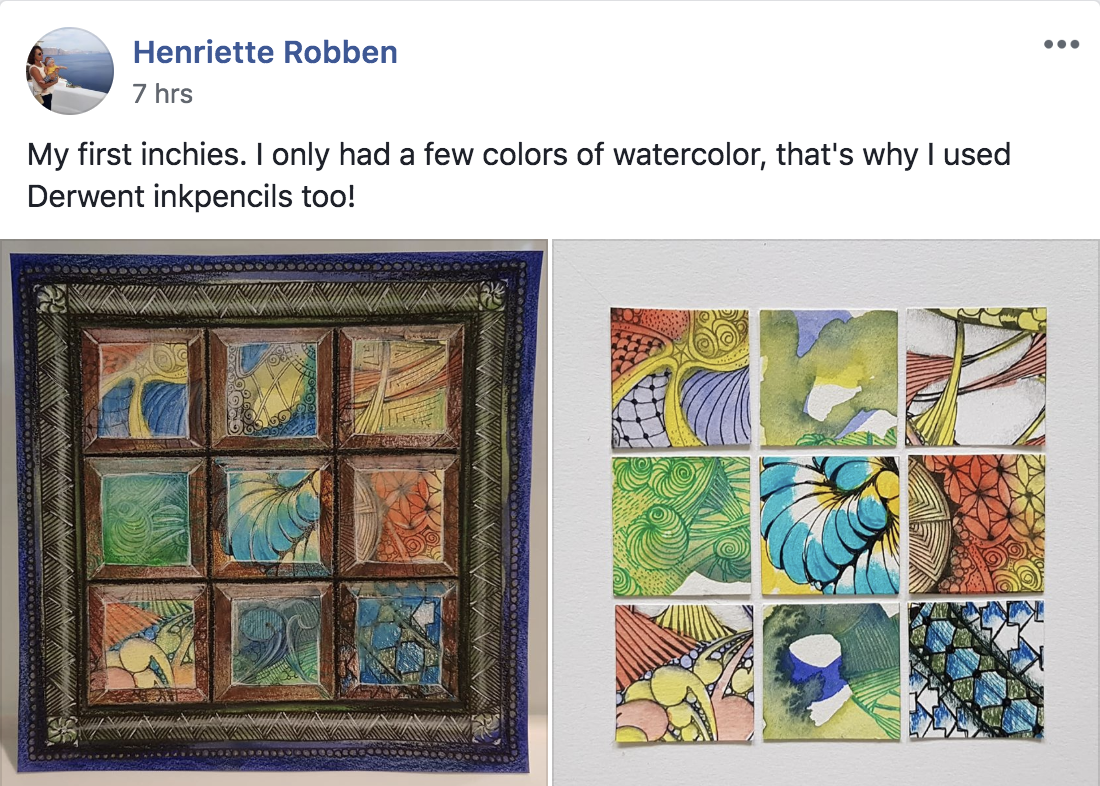Click the bottom-left peach bubbles inchie tile
This screenshot has width=1100, height=786.
pos(684,673)
